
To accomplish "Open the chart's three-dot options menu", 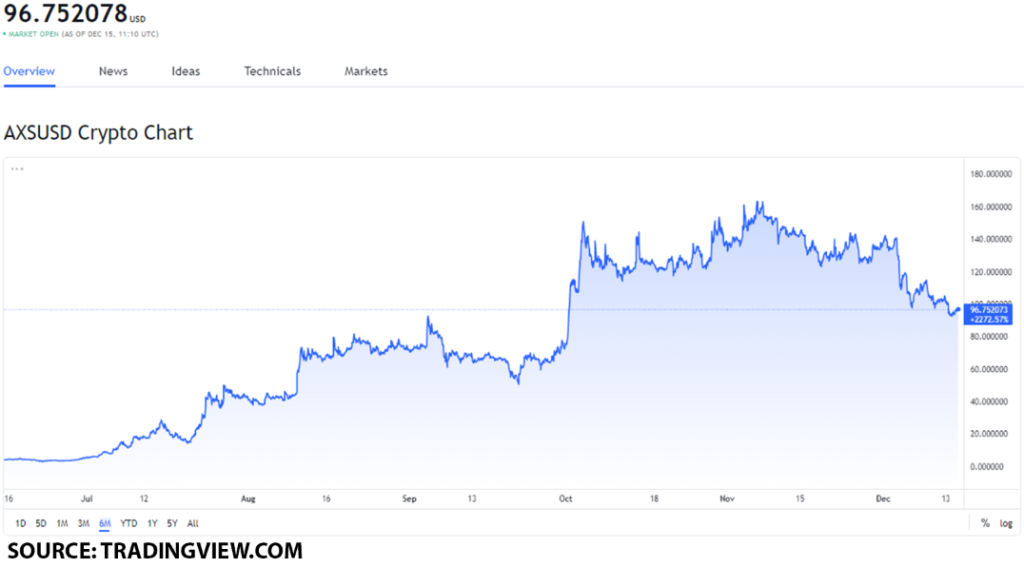I will point(17,169).
